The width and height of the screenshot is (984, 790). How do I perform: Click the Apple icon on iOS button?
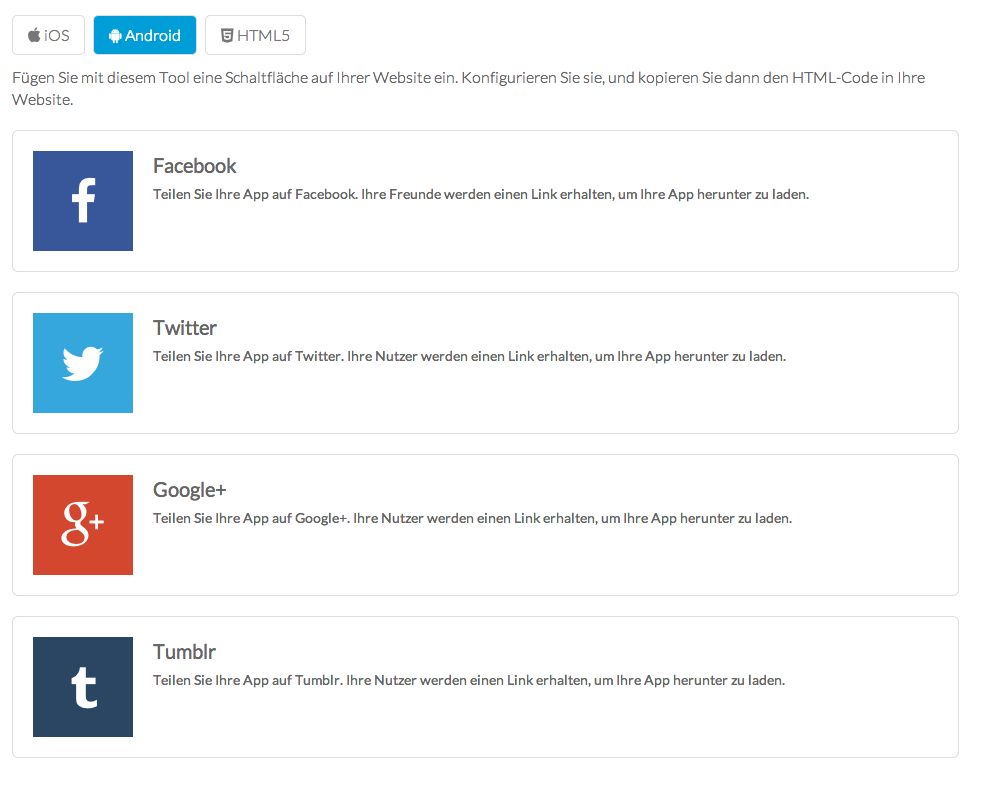tap(34, 36)
